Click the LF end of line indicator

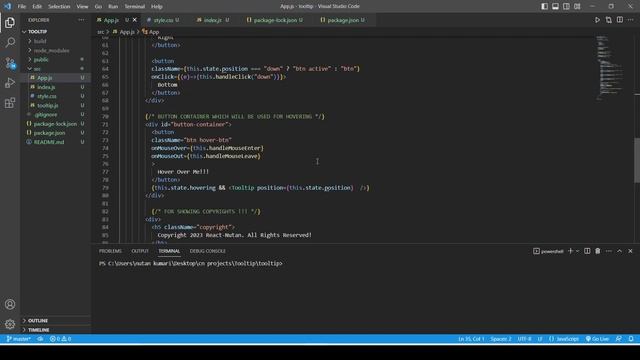point(540,339)
